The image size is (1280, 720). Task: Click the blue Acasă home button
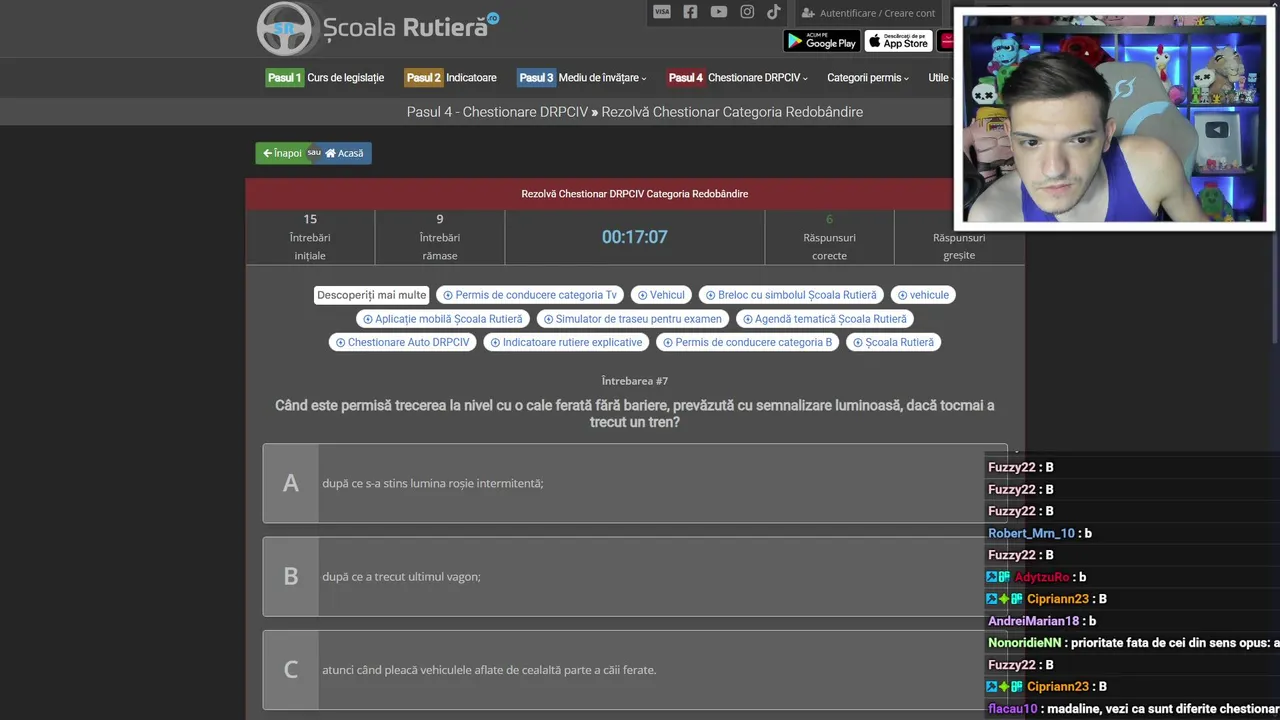coord(345,153)
